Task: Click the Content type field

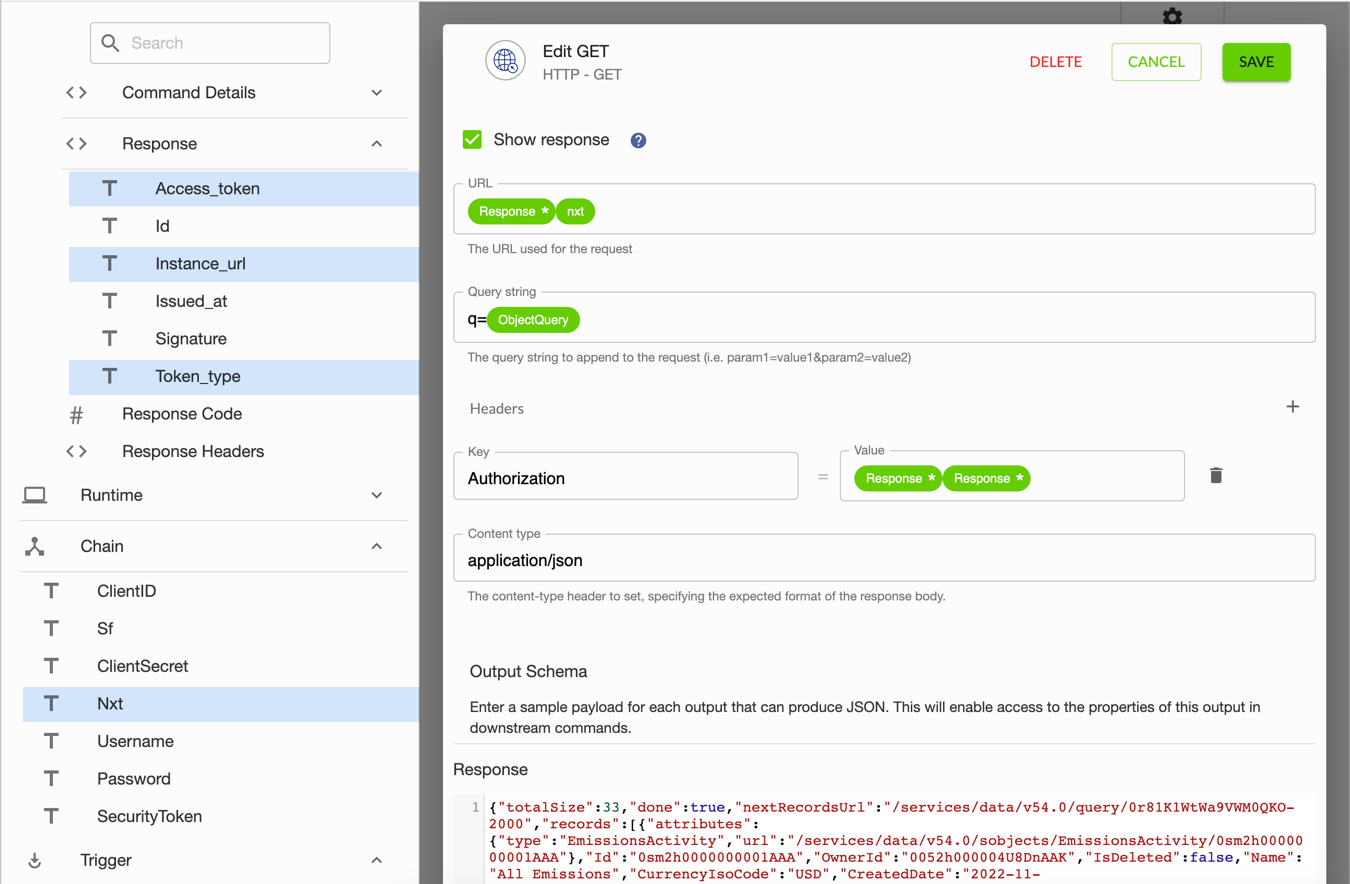Action: [884, 558]
